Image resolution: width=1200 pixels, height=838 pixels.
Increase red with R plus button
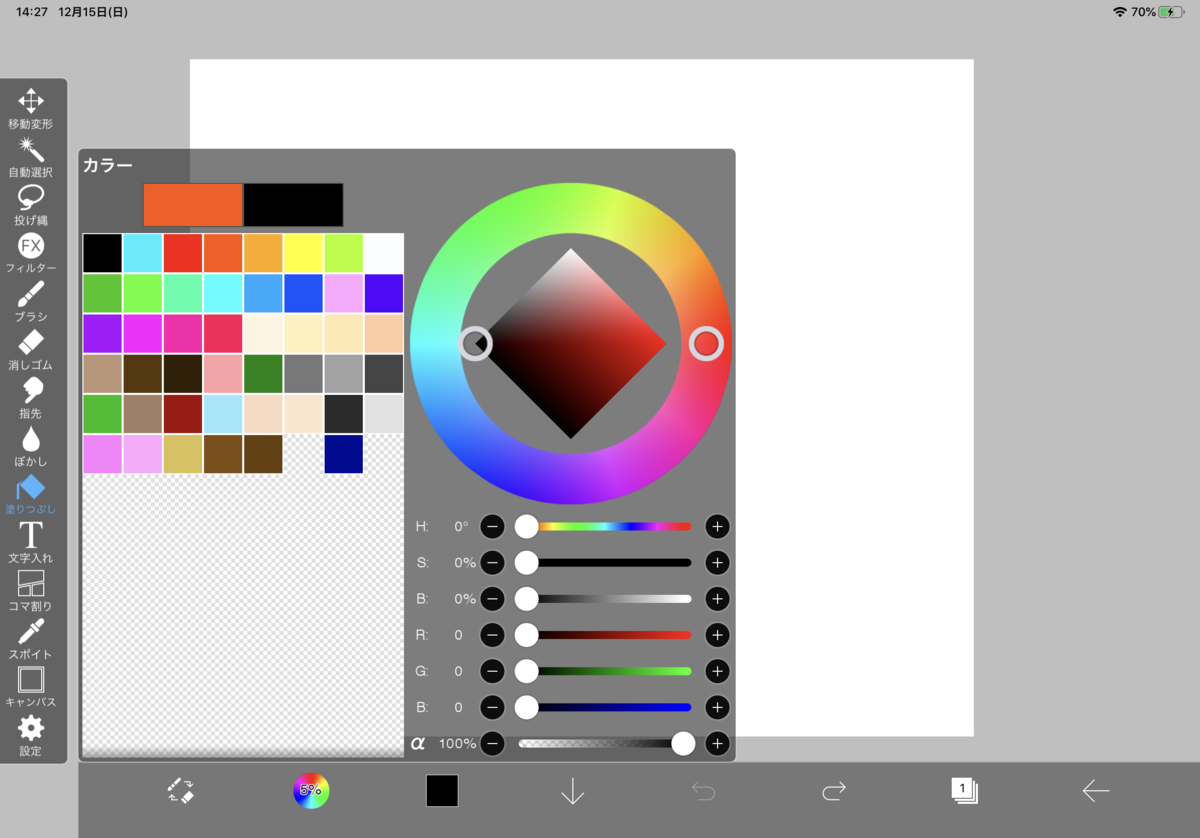[x=716, y=635]
